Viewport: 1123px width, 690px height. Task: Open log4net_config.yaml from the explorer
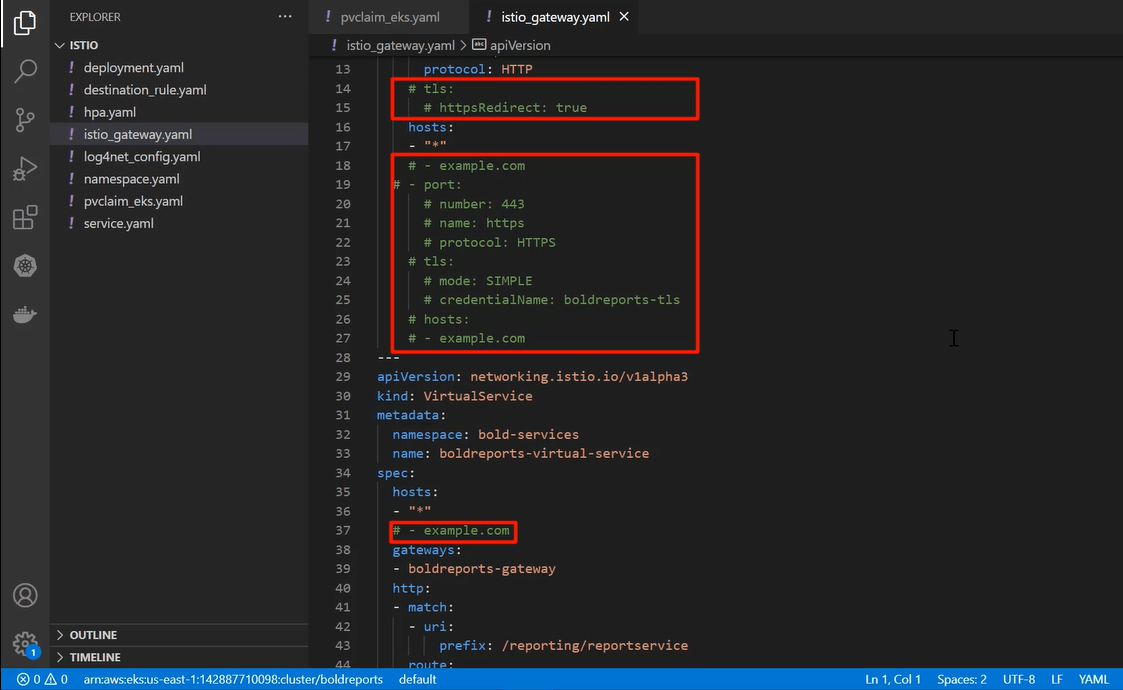tap(142, 157)
